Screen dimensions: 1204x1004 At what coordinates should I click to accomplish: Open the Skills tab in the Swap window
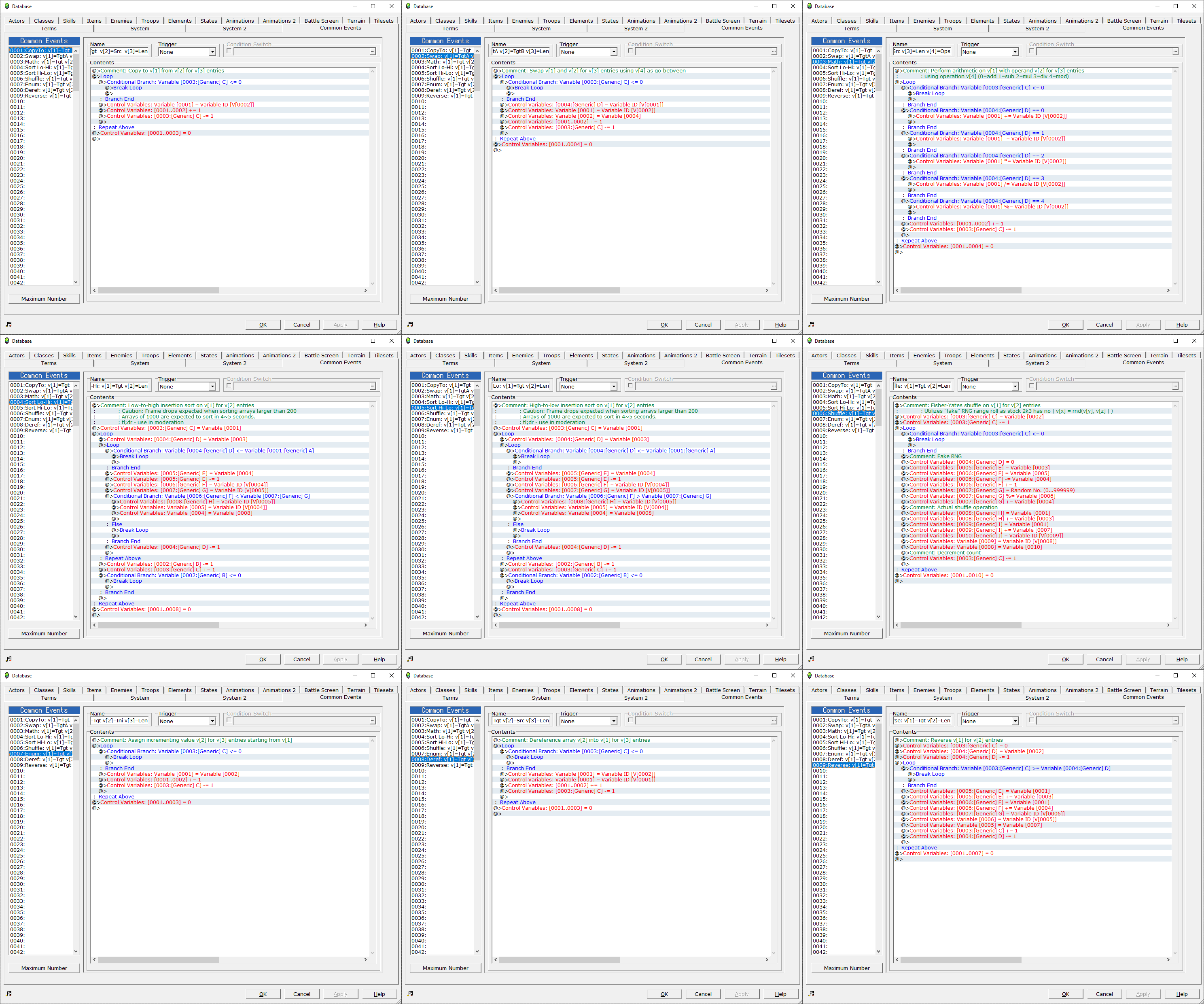coord(471,21)
